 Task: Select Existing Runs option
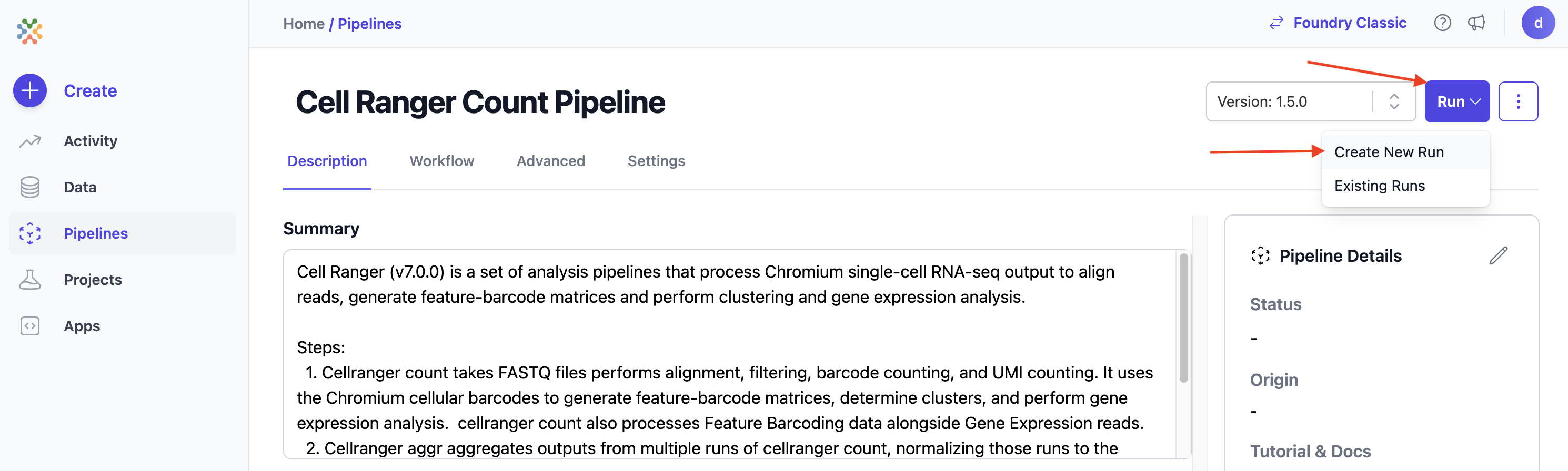point(1379,186)
